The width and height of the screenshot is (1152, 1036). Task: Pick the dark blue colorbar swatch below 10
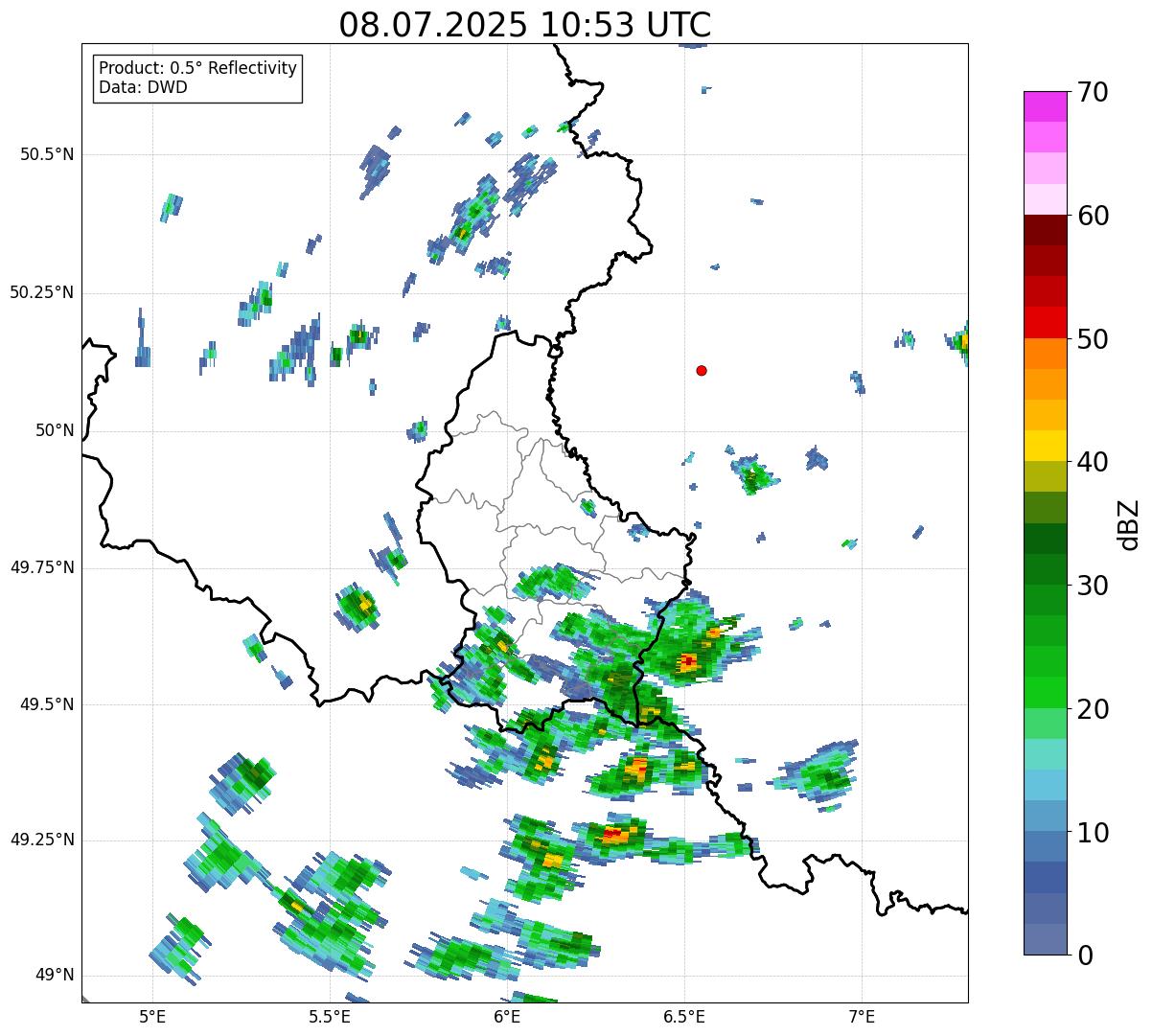point(1046,878)
